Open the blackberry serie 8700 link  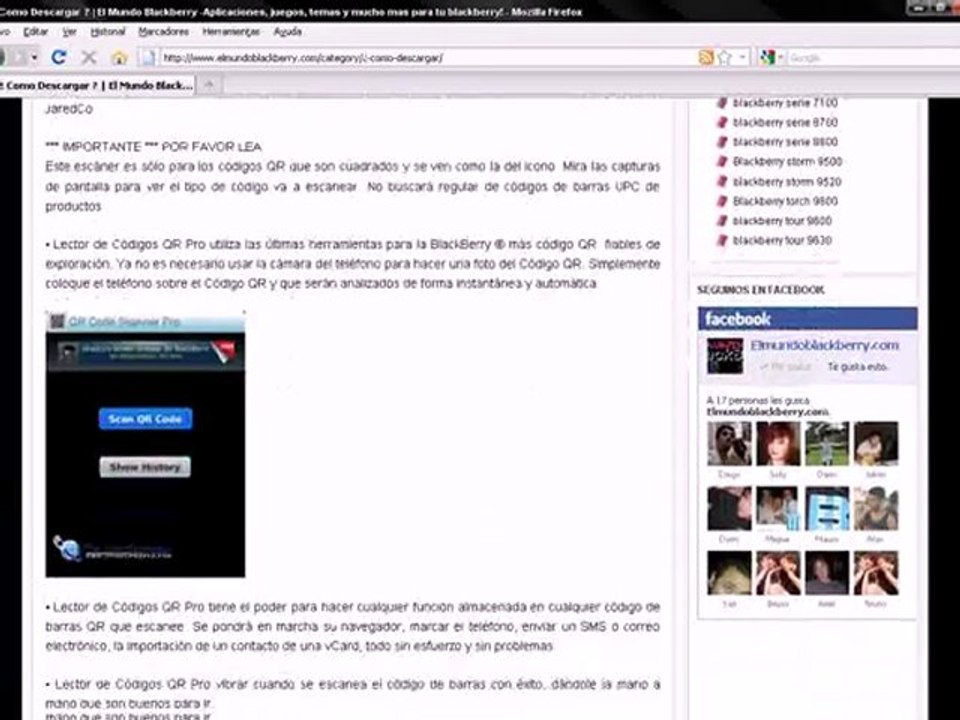(x=785, y=122)
